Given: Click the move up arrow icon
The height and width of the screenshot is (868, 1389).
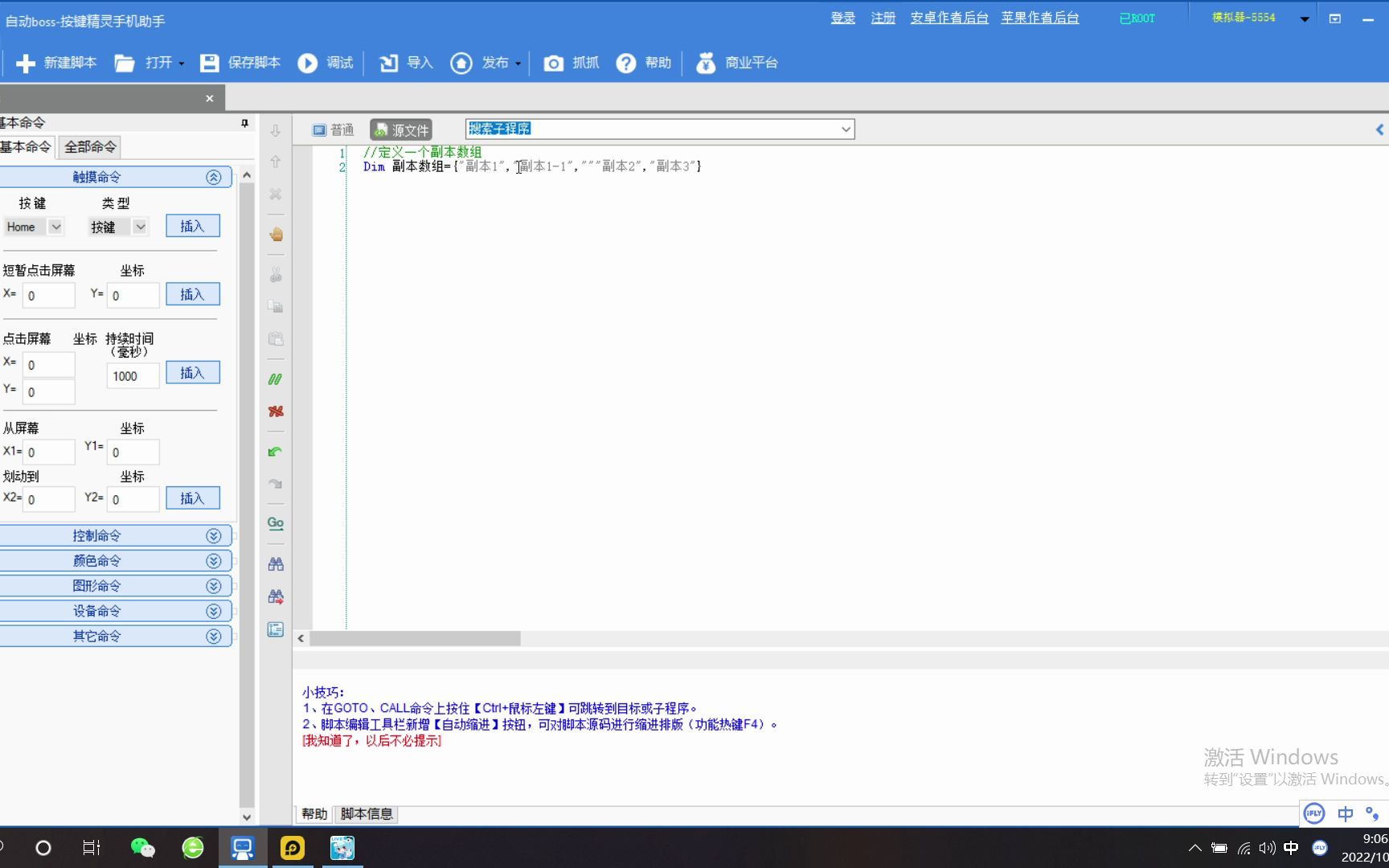Looking at the screenshot, I should click(x=276, y=162).
